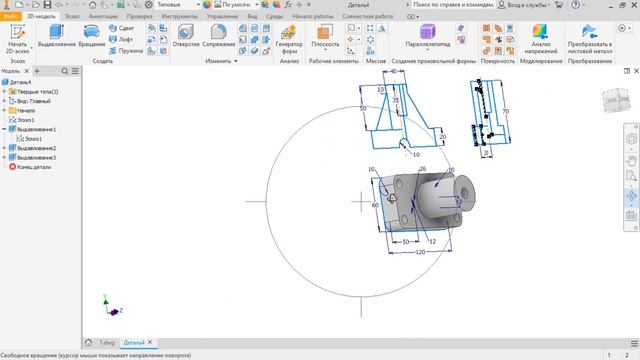Select the mirror tool in Массив panel

[x=382, y=28]
